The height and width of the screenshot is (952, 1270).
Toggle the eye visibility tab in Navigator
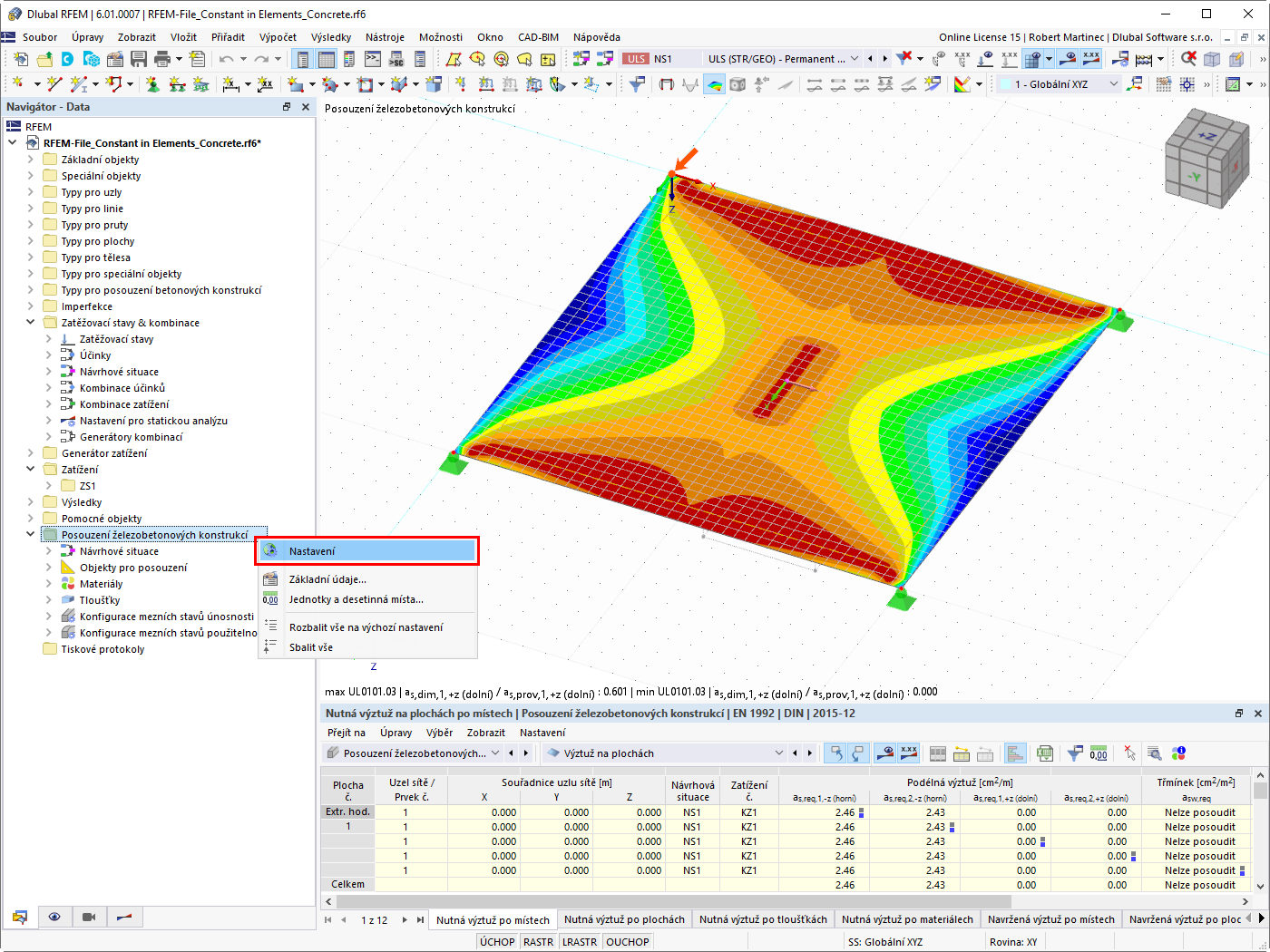54,917
